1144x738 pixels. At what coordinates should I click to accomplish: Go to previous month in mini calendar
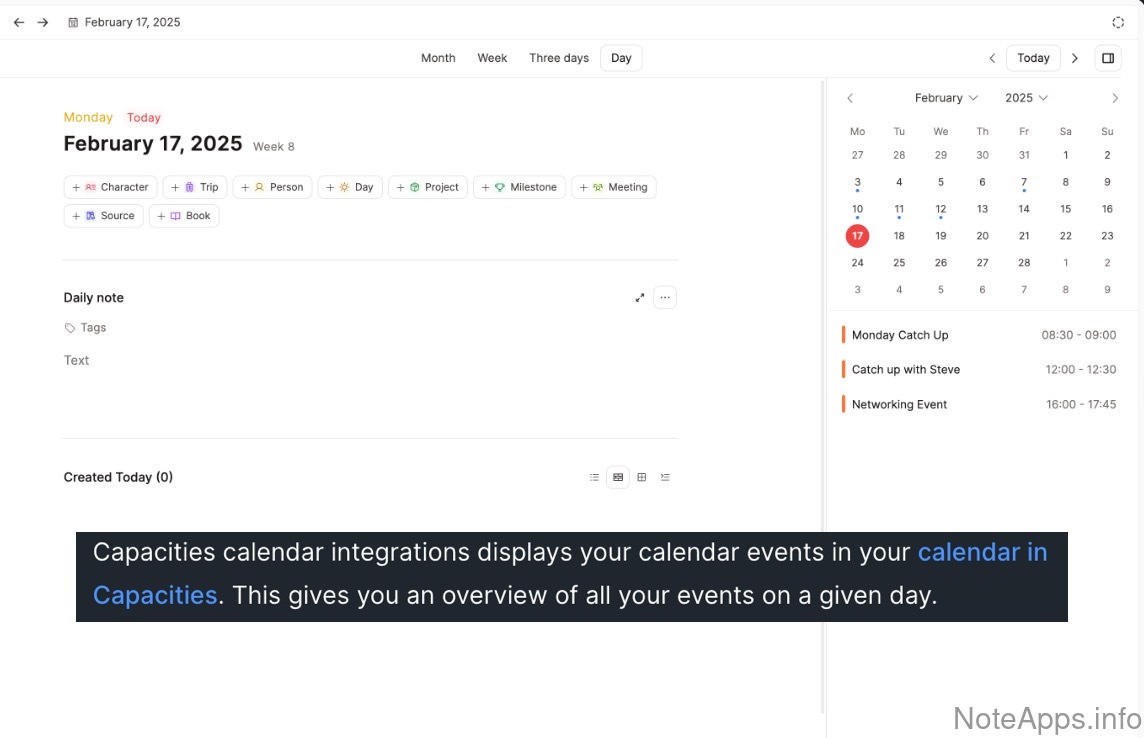pos(850,98)
